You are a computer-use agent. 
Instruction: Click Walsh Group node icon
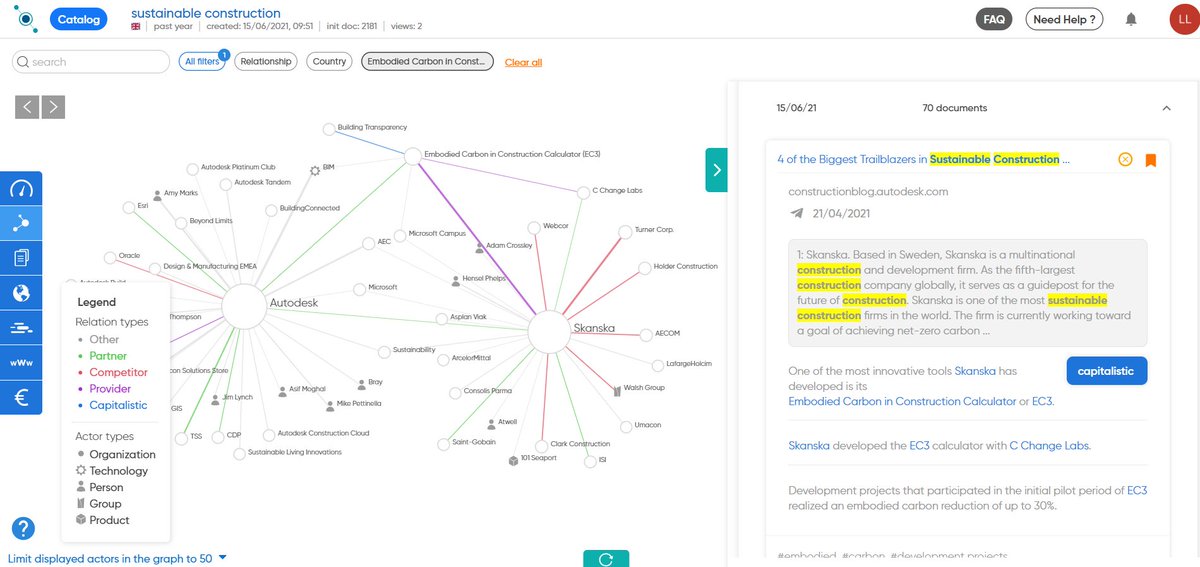(x=616, y=389)
